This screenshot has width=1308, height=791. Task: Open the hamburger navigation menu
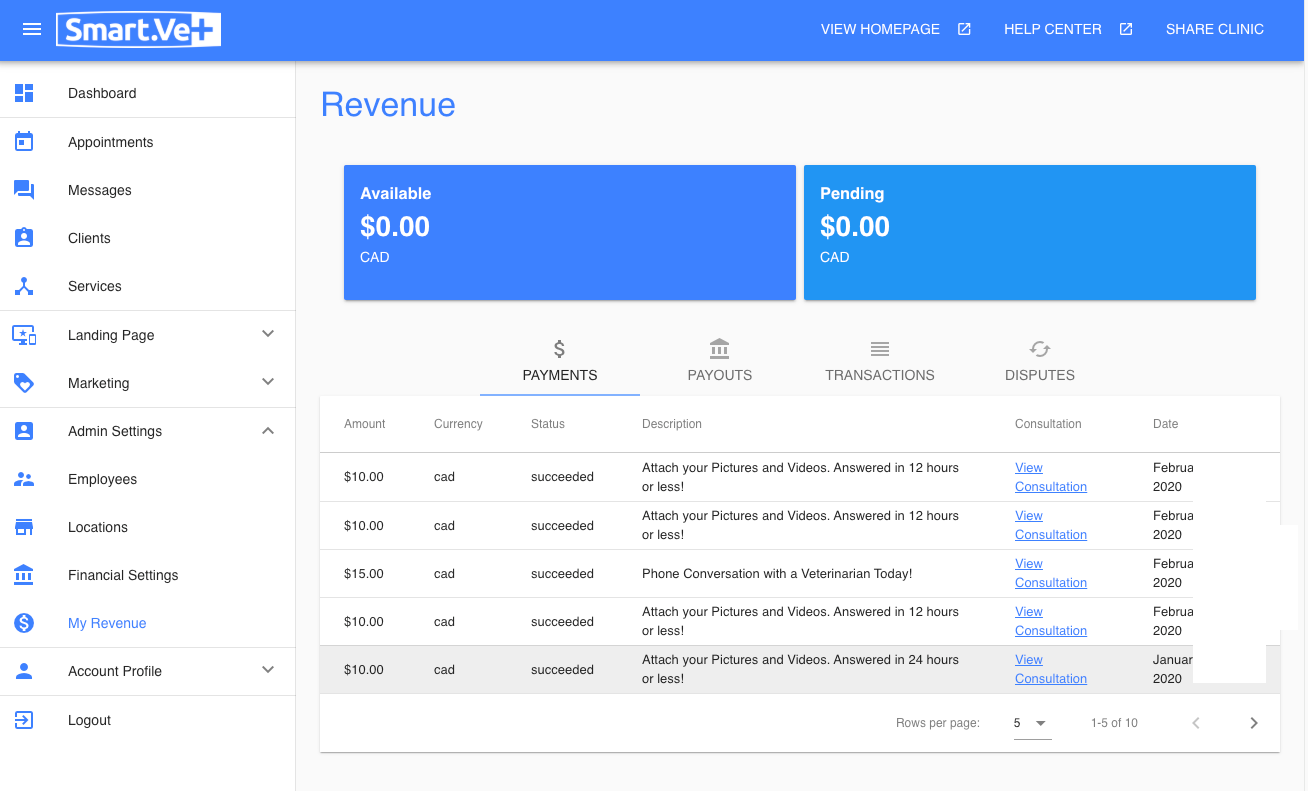(x=32, y=29)
